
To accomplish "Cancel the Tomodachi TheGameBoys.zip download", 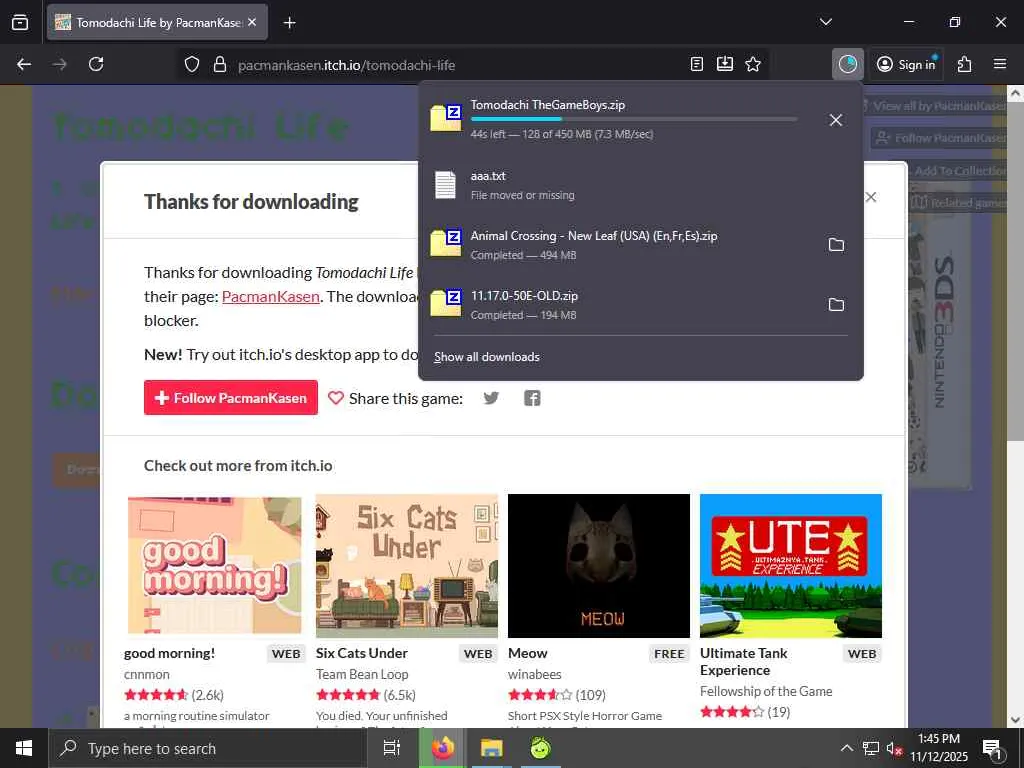I will [835, 120].
